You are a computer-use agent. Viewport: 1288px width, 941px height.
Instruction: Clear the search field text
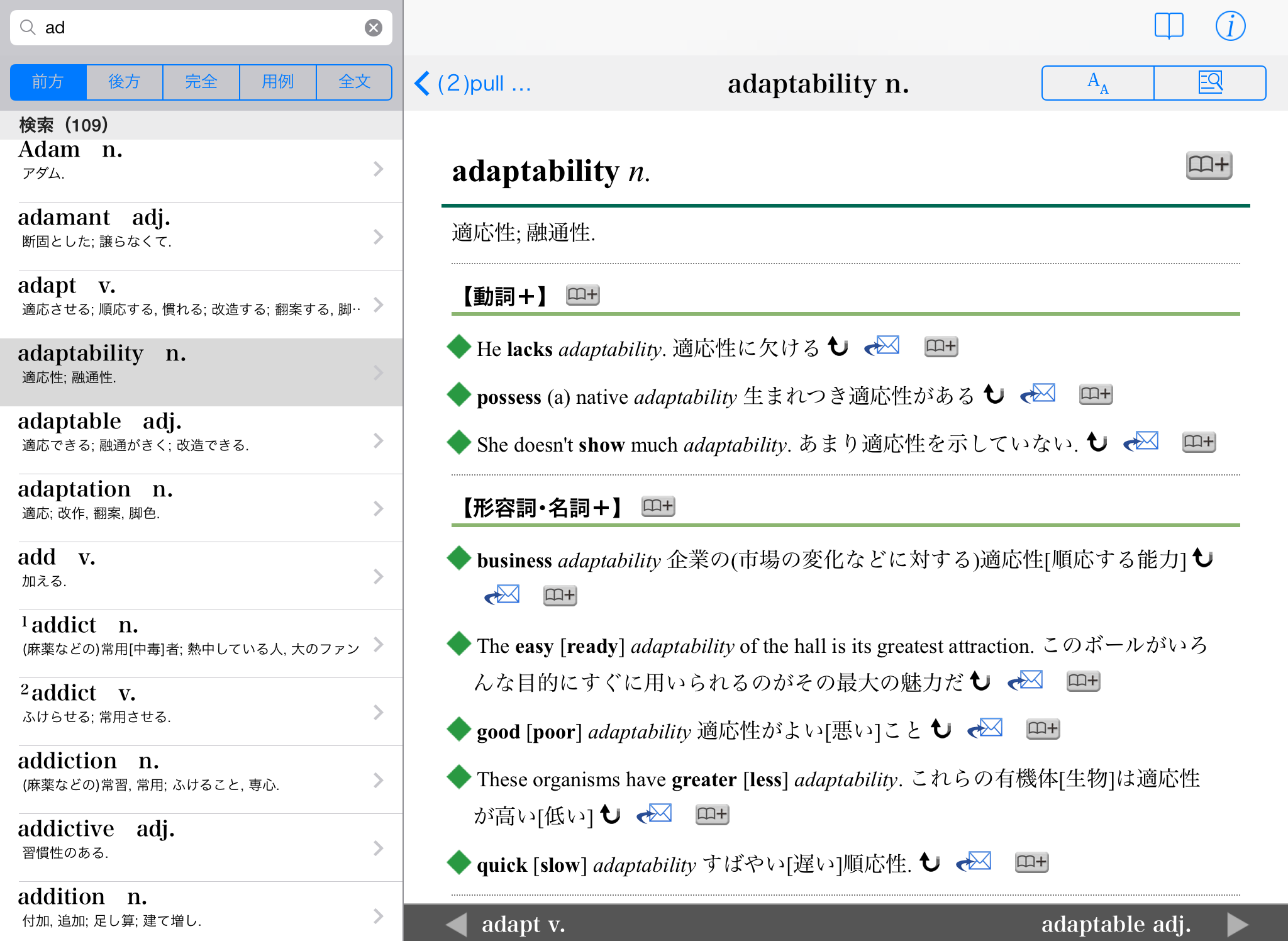pyautogui.click(x=374, y=28)
